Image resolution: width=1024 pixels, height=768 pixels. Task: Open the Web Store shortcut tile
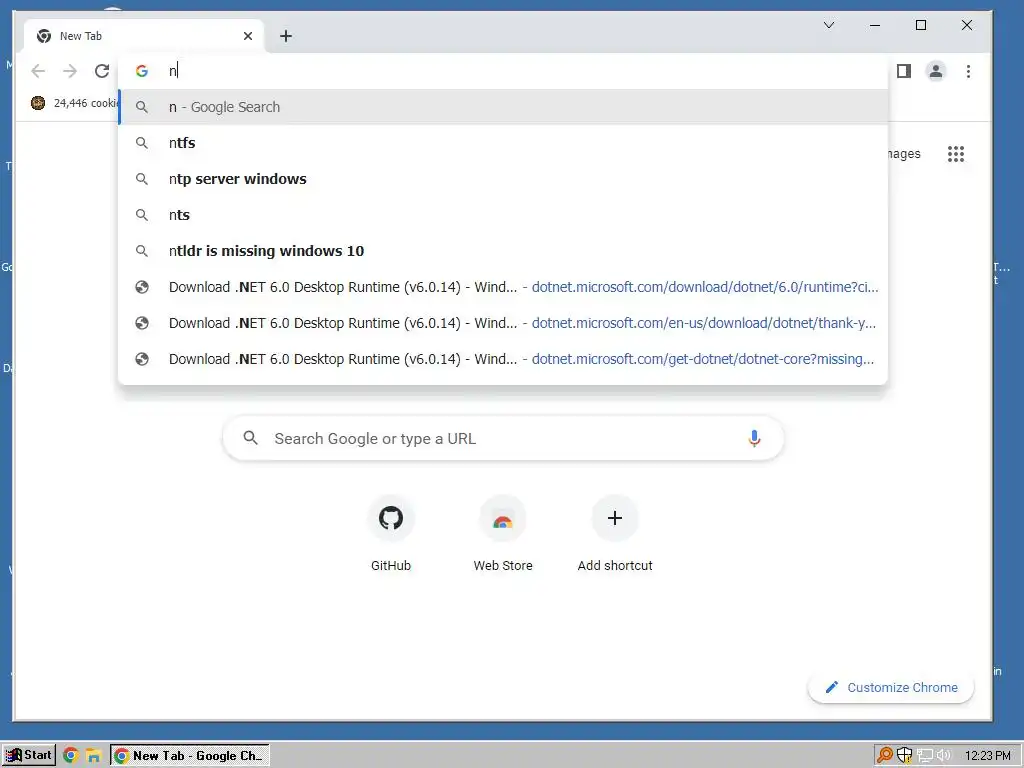pos(503,536)
